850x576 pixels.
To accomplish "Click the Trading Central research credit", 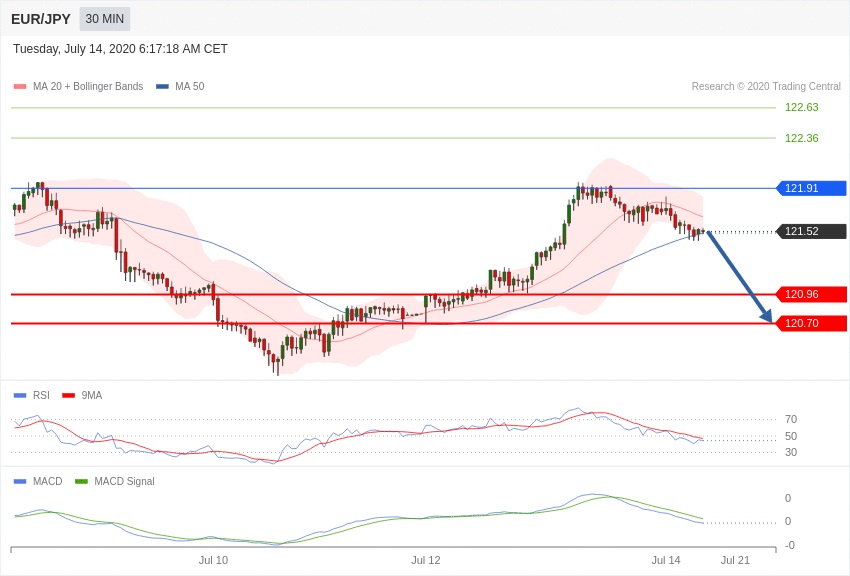I will click(766, 87).
